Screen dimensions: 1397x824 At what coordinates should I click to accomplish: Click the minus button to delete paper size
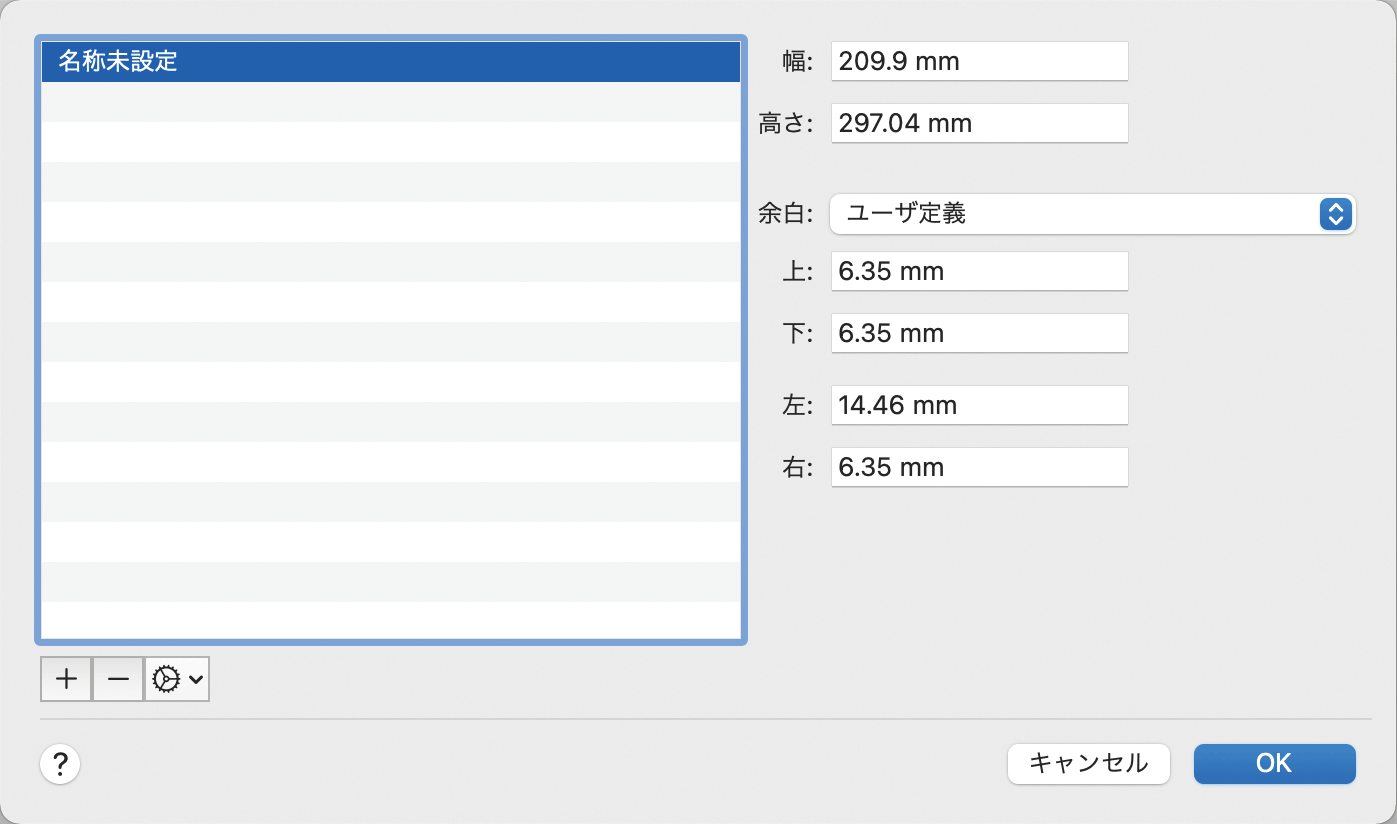[118, 679]
